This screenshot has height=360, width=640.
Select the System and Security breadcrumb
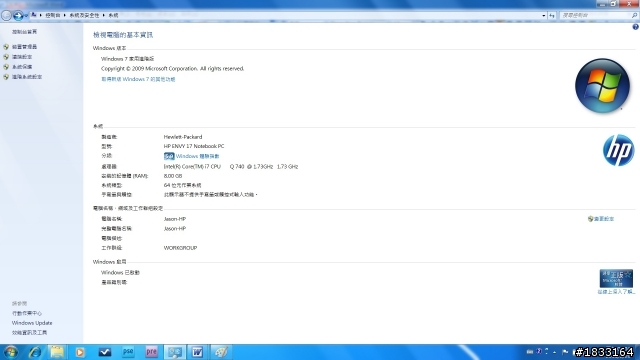(x=84, y=15)
